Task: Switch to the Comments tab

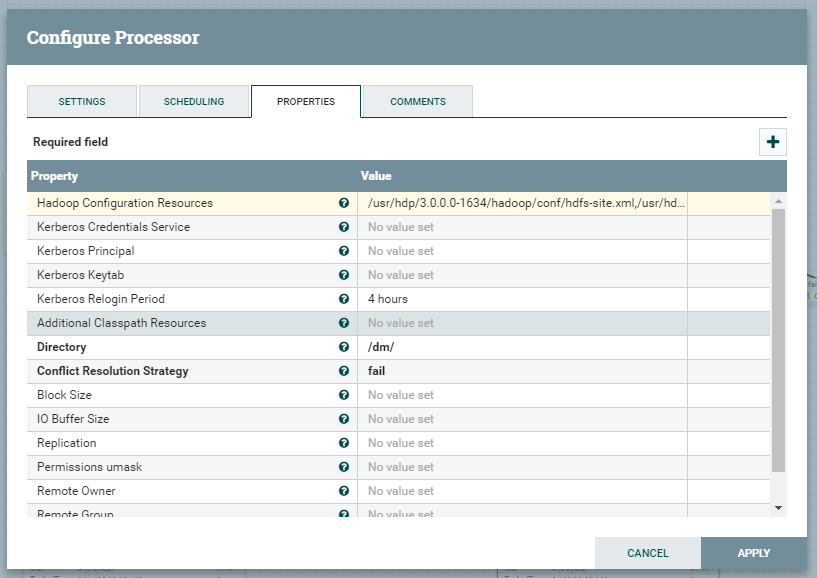Action: pos(419,101)
